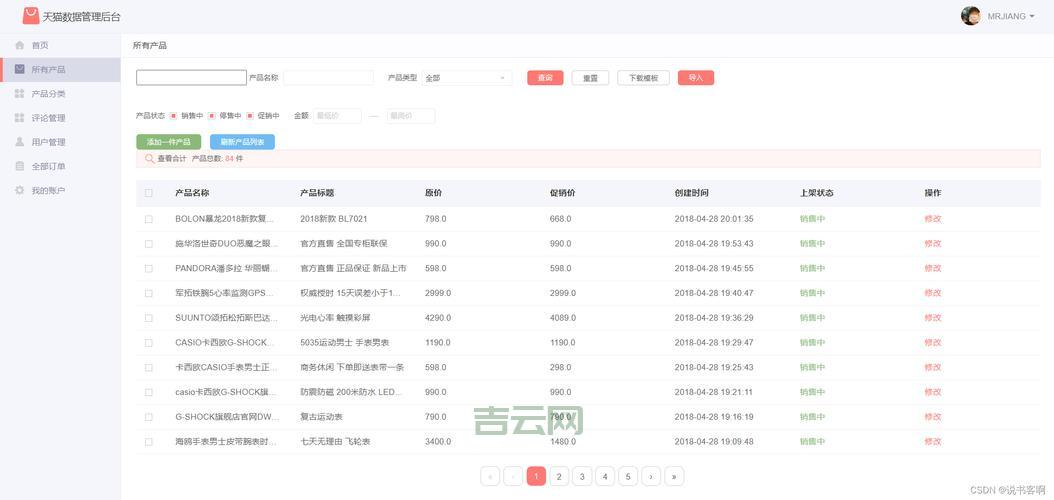This screenshot has width=1054, height=500.
Task: Click the magnifier icon beside 查看合计
Action: (x=149, y=159)
